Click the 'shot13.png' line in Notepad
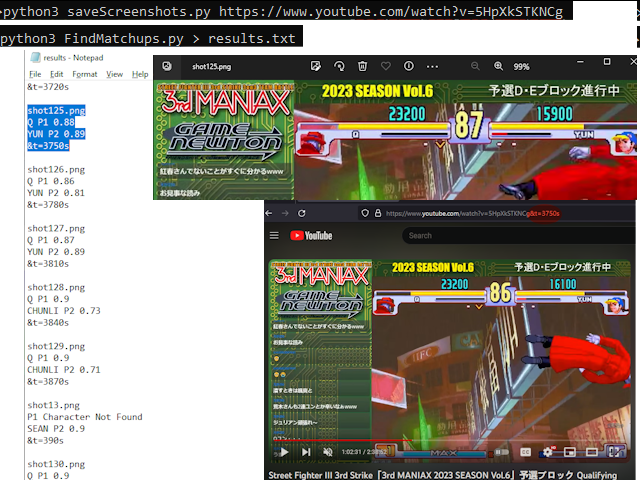640x480 pixels. pyautogui.click(x=53, y=405)
